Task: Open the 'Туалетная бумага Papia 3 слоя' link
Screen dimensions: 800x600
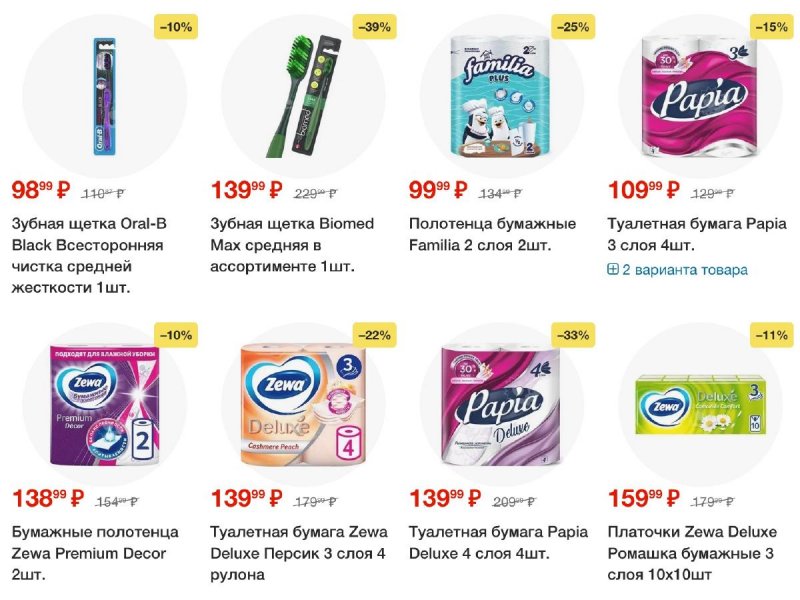Action: (x=697, y=234)
